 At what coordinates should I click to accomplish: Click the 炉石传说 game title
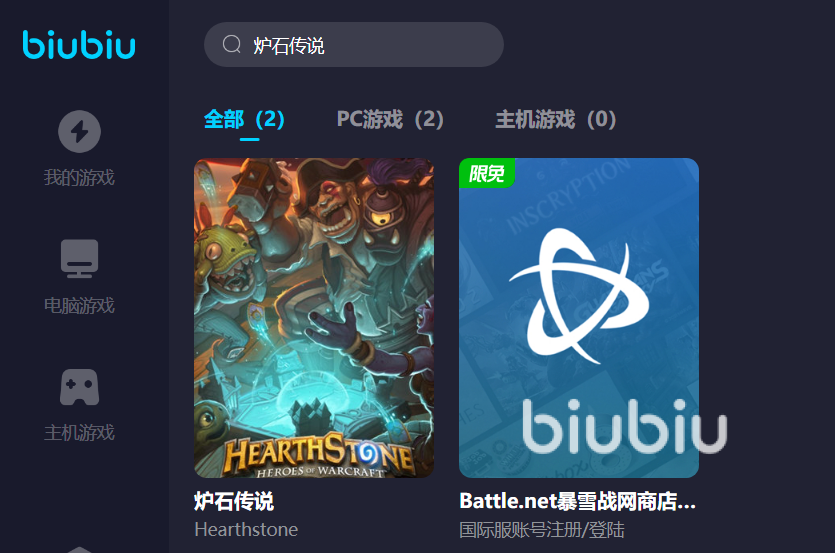point(234,501)
